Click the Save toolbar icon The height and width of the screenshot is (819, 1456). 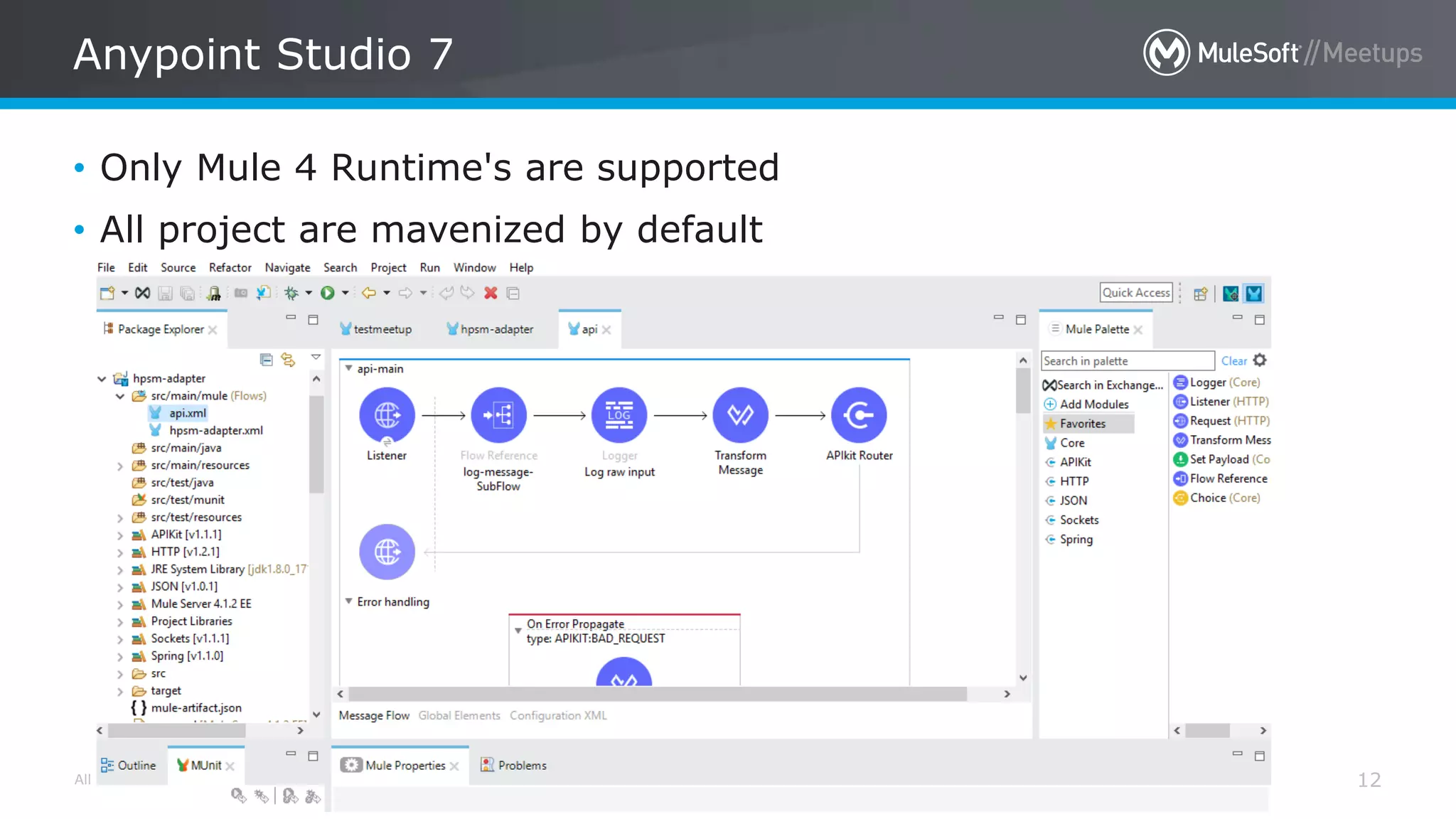(x=165, y=293)
